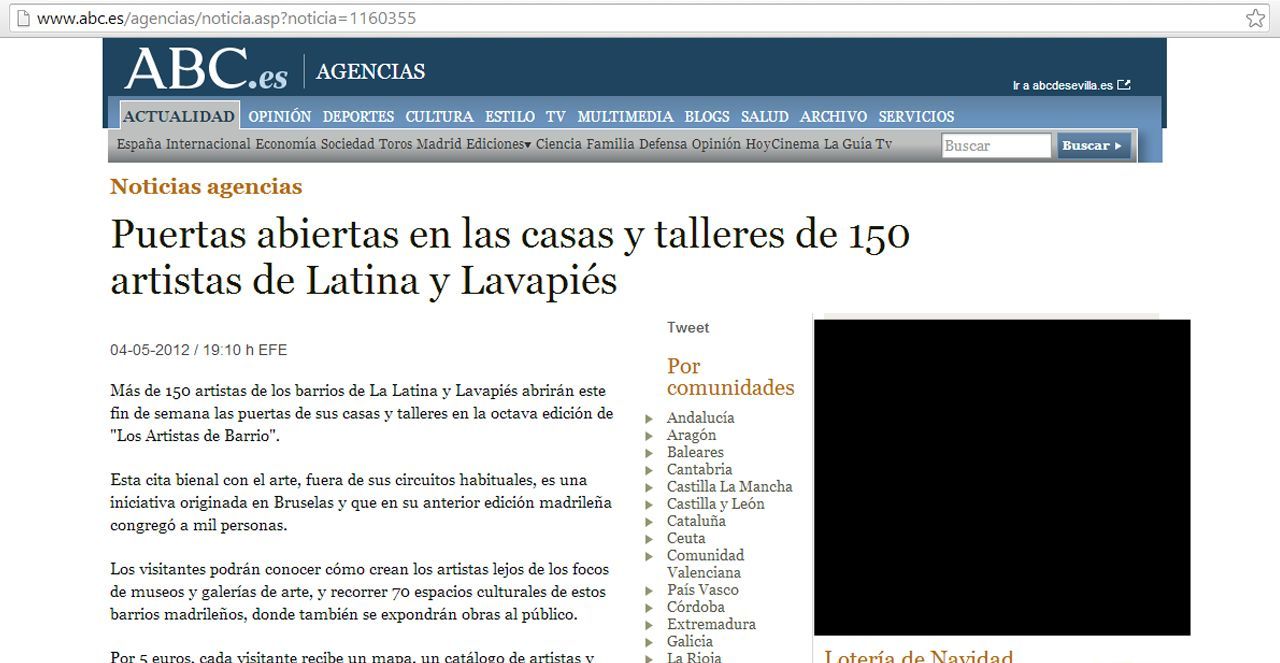The image size is (1280, 663).
Task: Click the ABC.es logo
Action: point(206,70)
